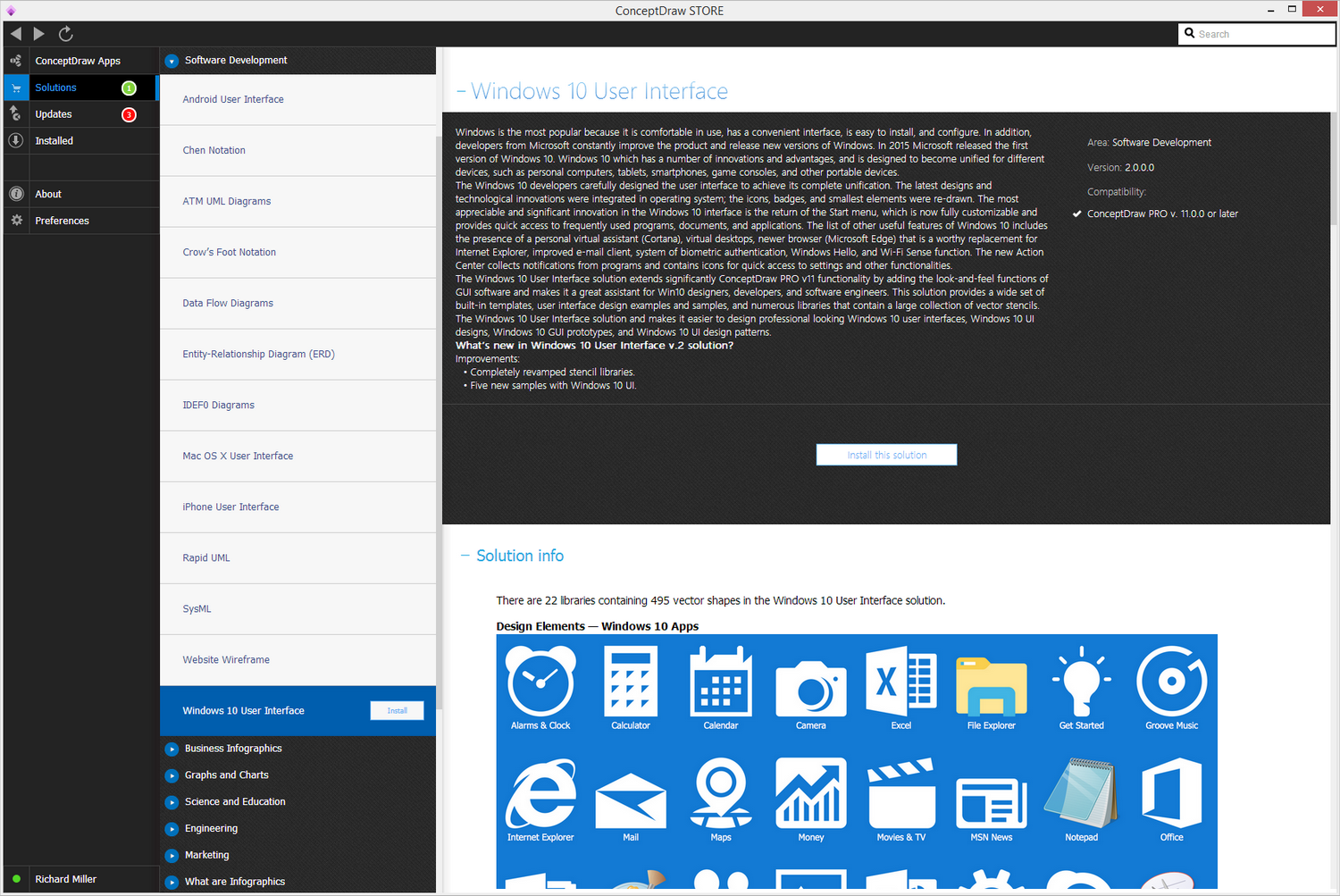This screenshot has height=896, width=1340.
Task: Select Website Wireframe solution
Action: pyautogui.click(x=297, y=659)
